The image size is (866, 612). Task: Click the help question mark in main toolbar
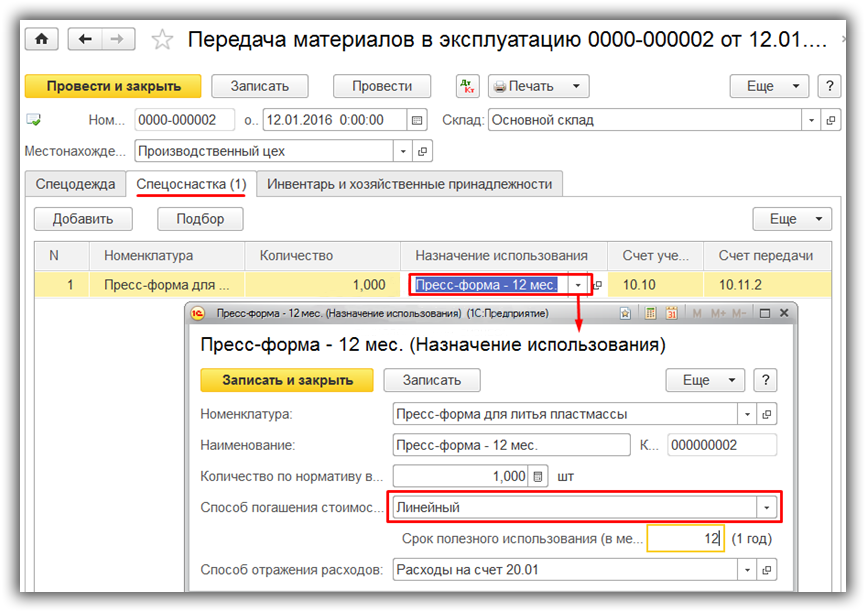point(828,86)
